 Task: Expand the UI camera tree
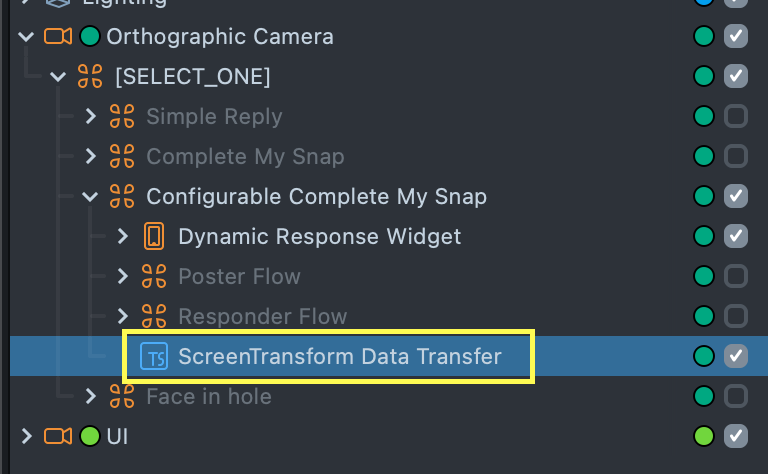pyautogui.click(x=26, y=436)
